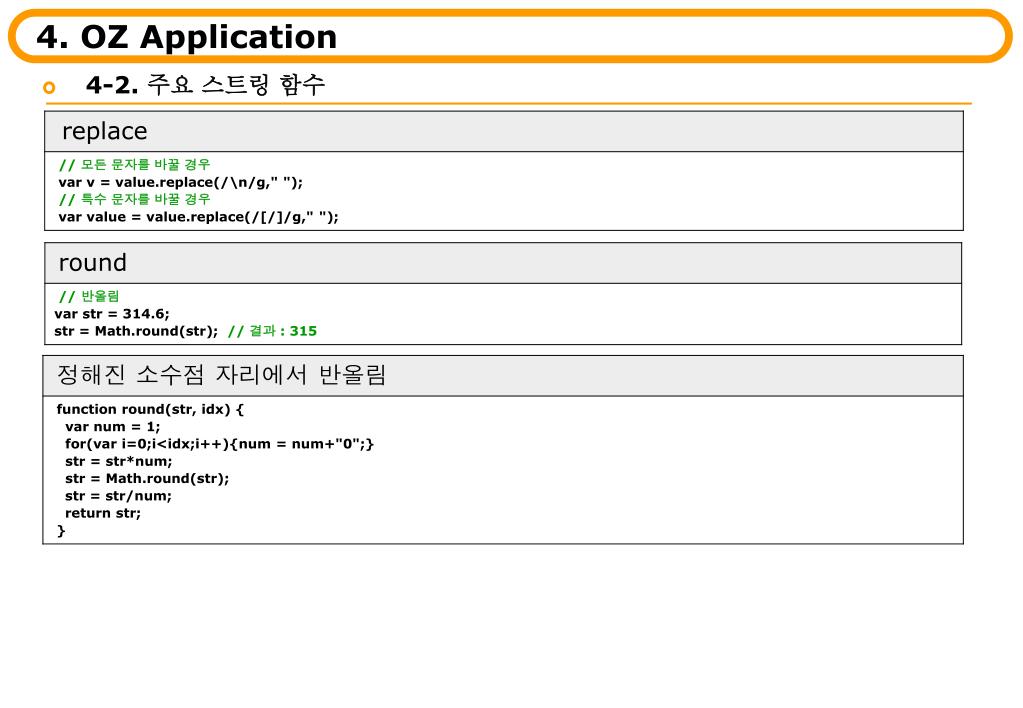Click the line "var v = value.replace(/\n/g," ");"
1023x708 pixels.
point(180,182)
